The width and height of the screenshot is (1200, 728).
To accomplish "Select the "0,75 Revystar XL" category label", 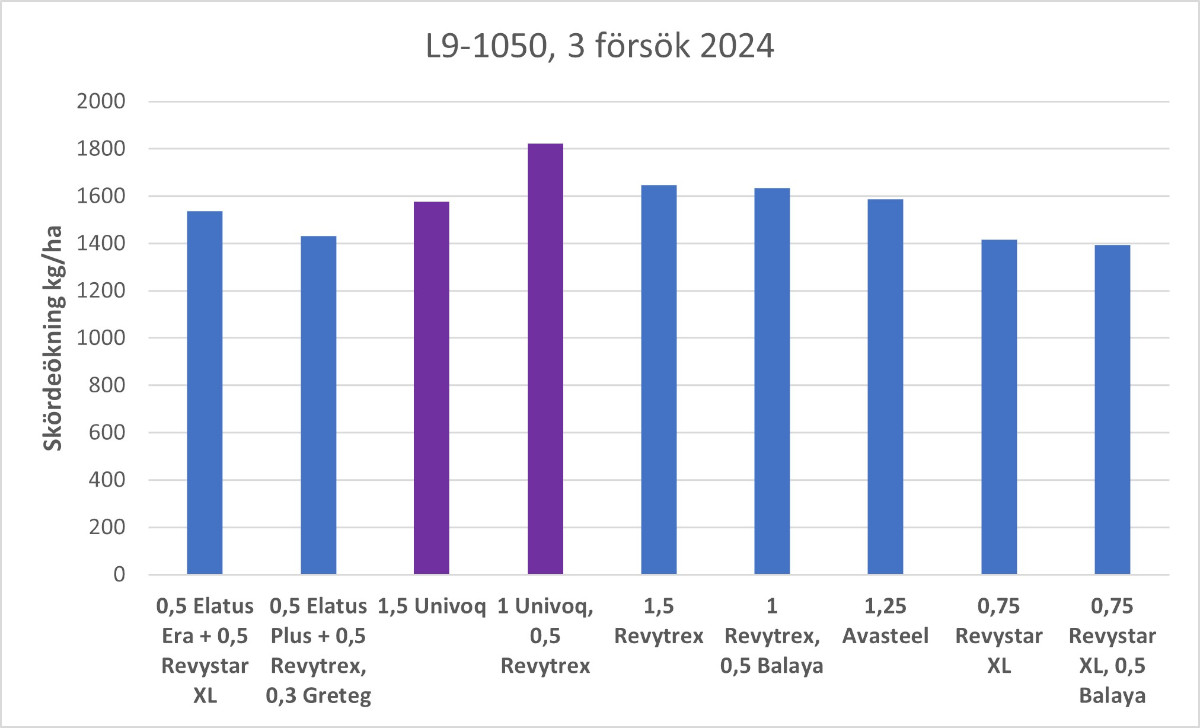I will [x=999, y=635].
